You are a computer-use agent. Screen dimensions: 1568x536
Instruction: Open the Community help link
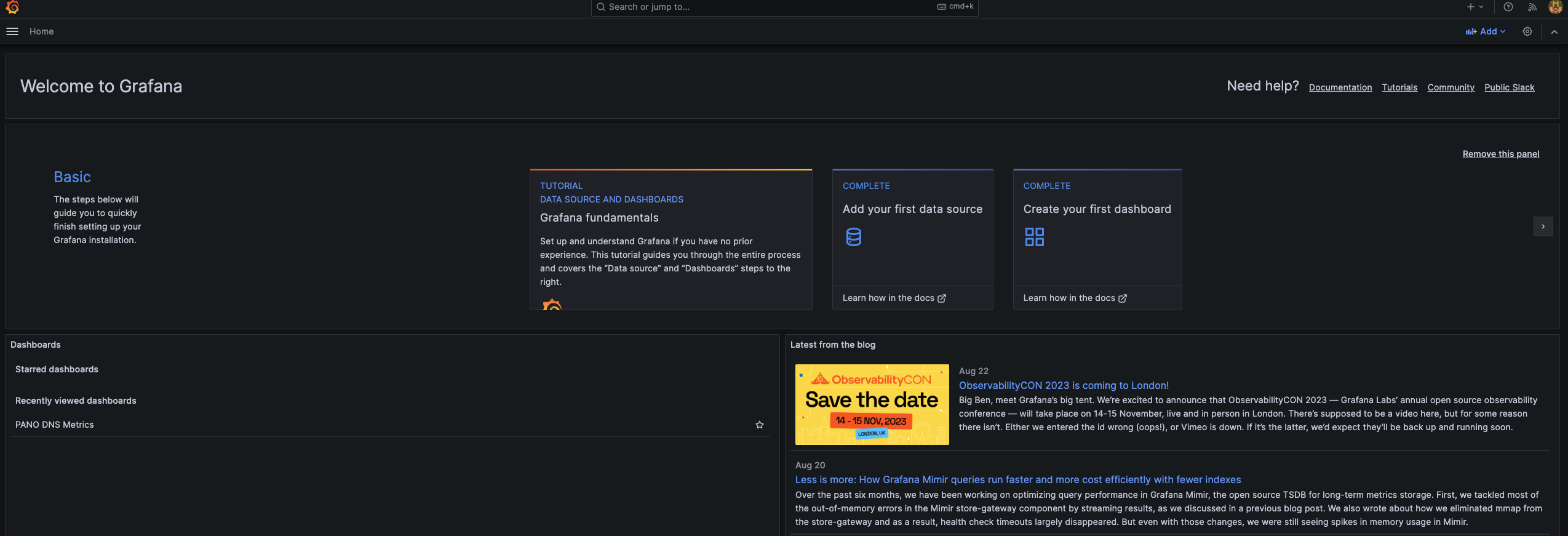pos(1451,87)
